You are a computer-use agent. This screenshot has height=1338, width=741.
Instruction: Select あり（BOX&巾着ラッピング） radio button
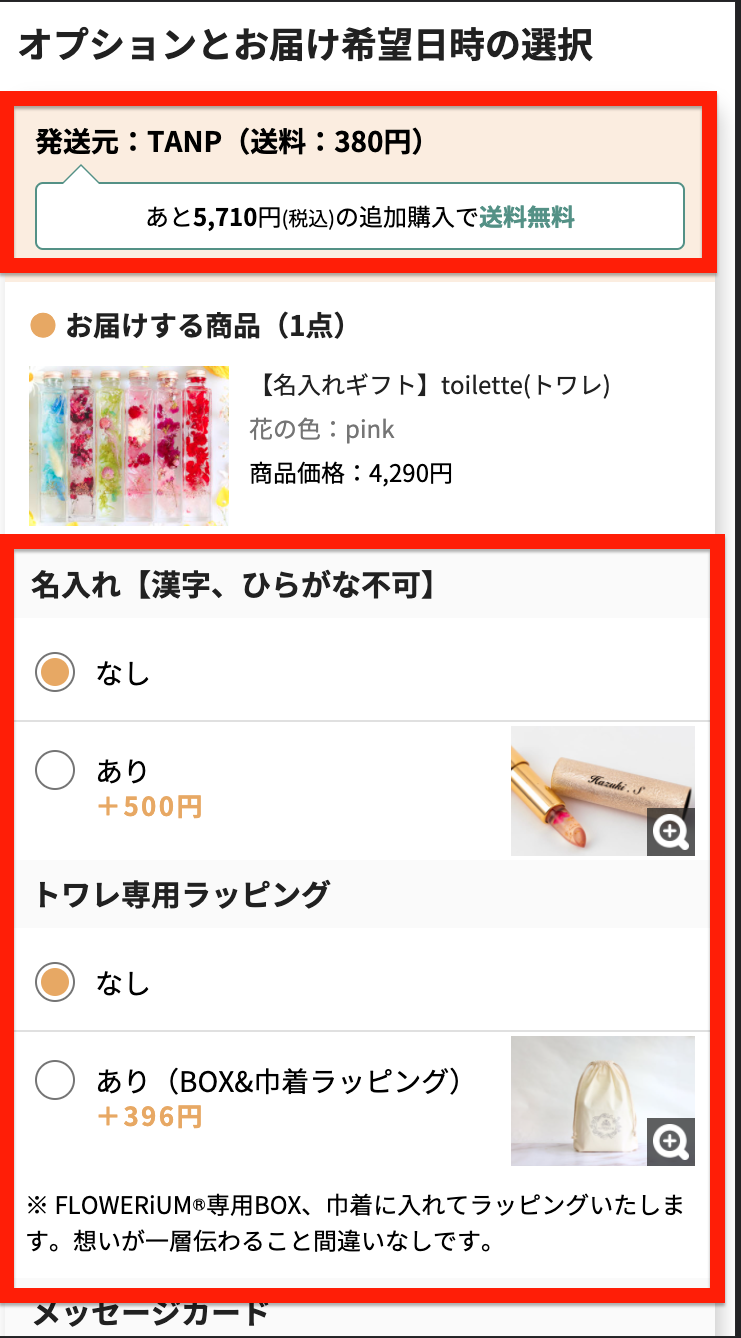[55, 1081]
